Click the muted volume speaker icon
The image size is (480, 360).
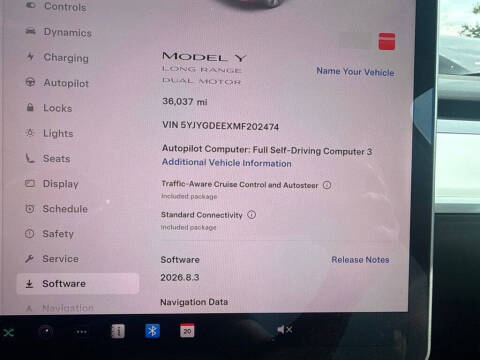tap(284, 330)
